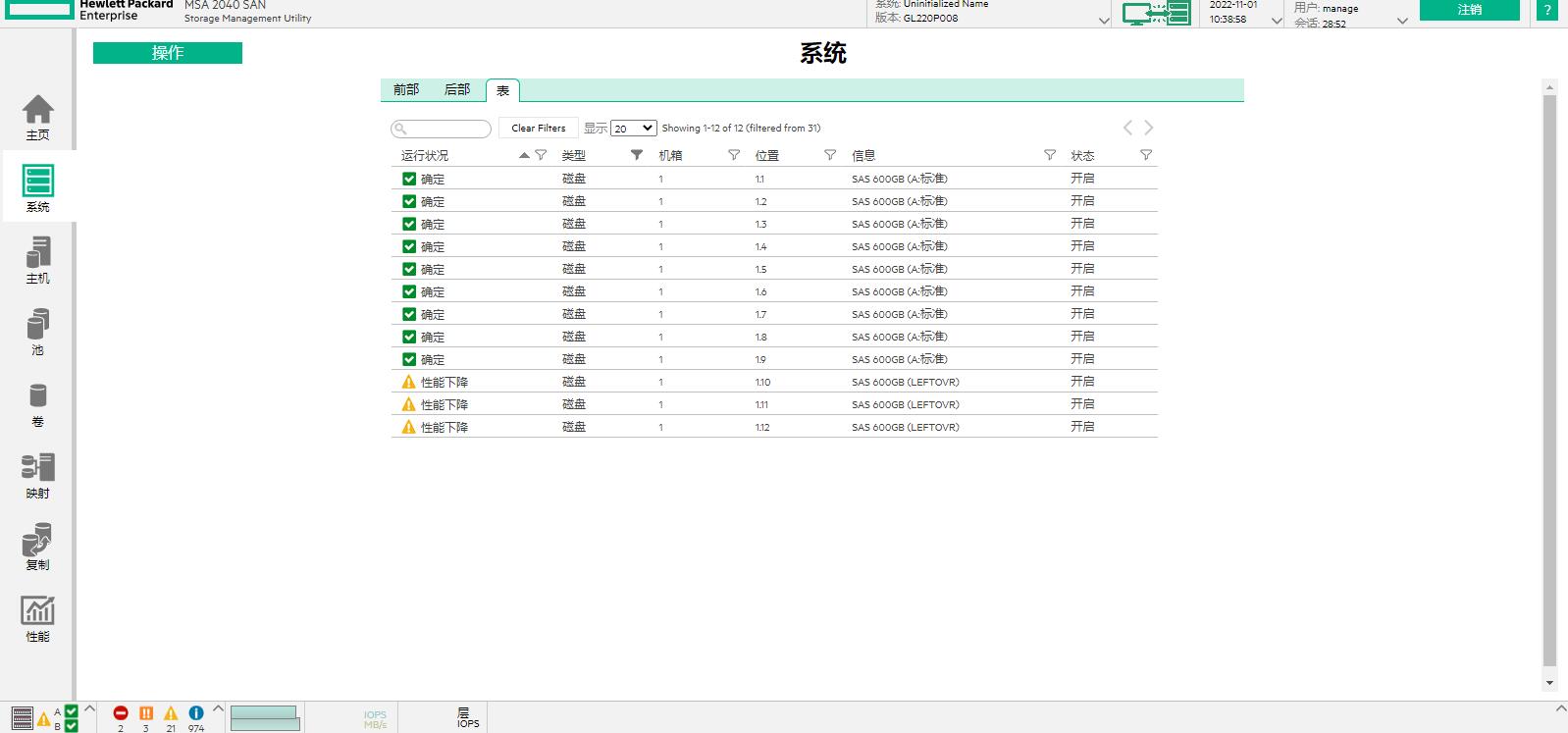Click the 位置 column header
Viewport: 1568px width, 733px height.
(x=767, y=155)
